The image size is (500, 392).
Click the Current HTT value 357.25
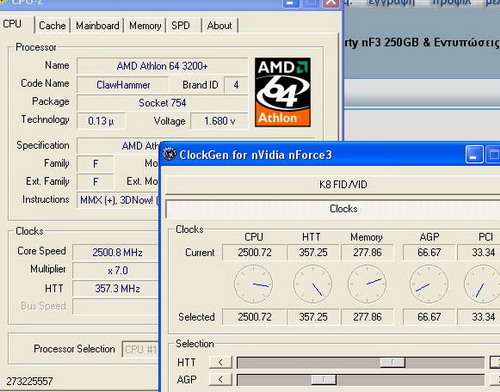313,252
